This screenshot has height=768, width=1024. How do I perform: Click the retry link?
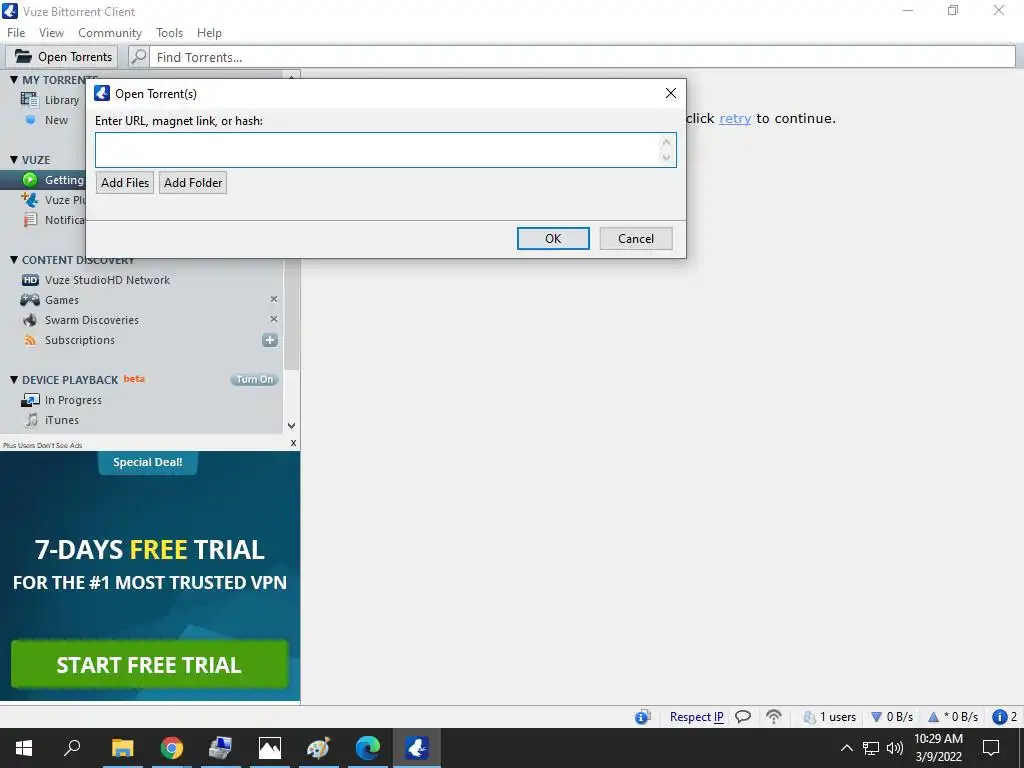735,118
